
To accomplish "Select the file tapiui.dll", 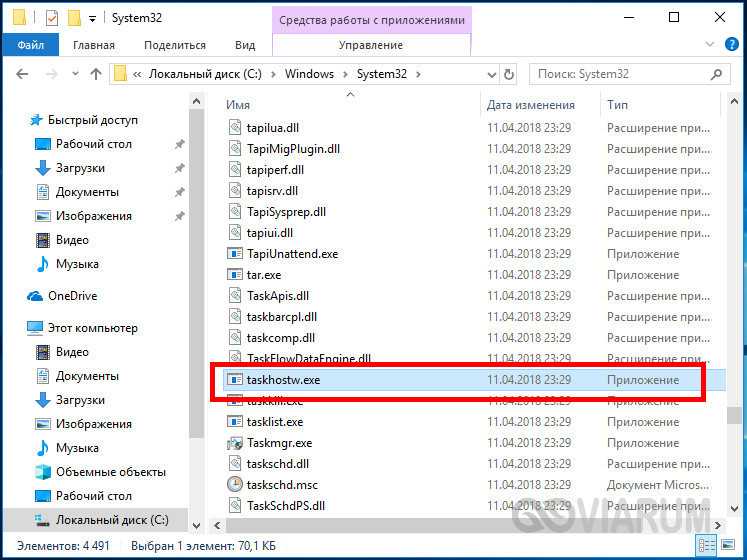I will 270,233.
